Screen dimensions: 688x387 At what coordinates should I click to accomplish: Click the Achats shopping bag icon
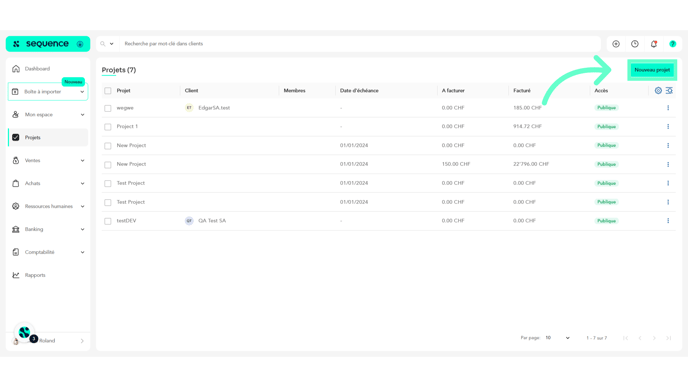16,183
